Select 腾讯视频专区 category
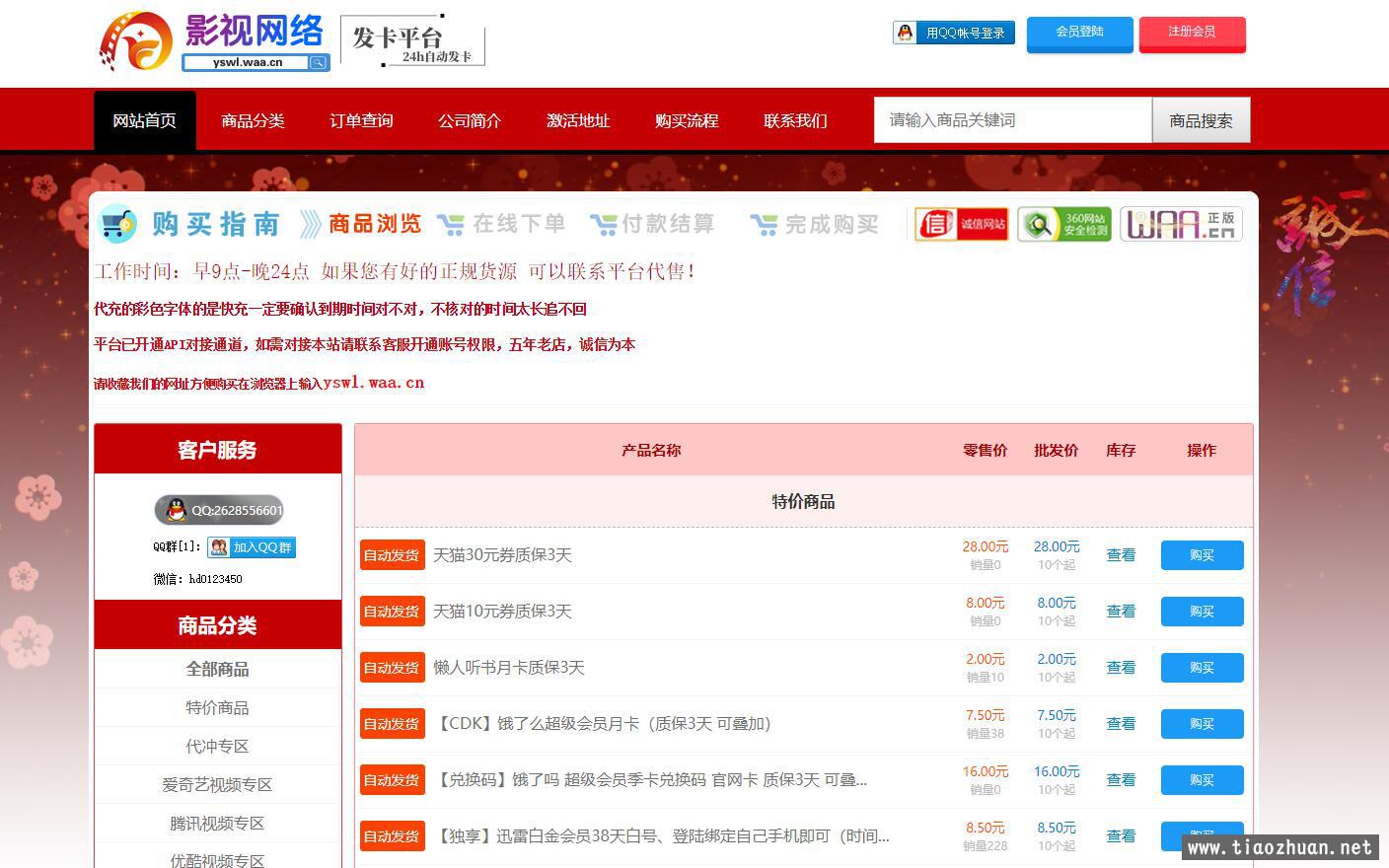 tap(217, 823)
